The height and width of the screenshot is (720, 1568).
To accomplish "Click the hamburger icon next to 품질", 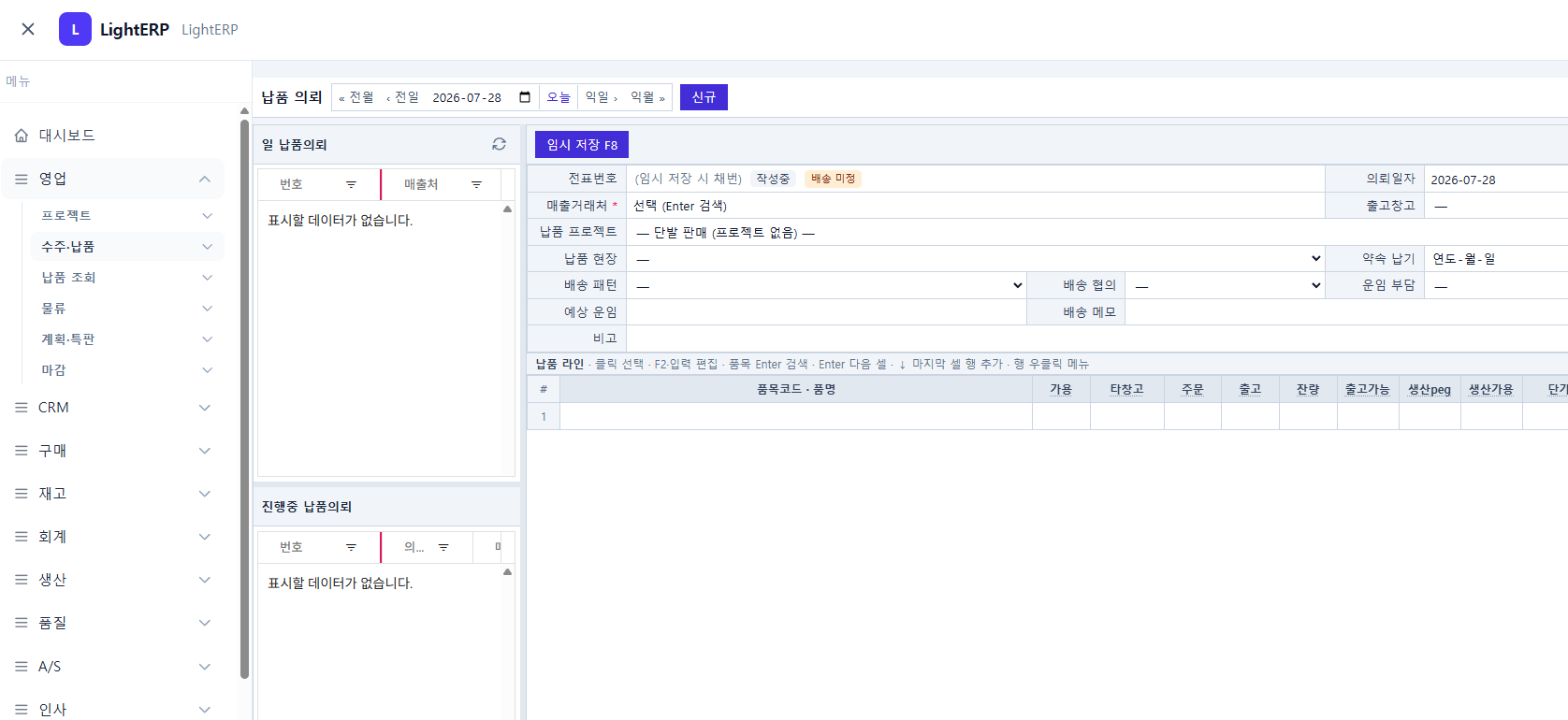I will click(22, 623).
